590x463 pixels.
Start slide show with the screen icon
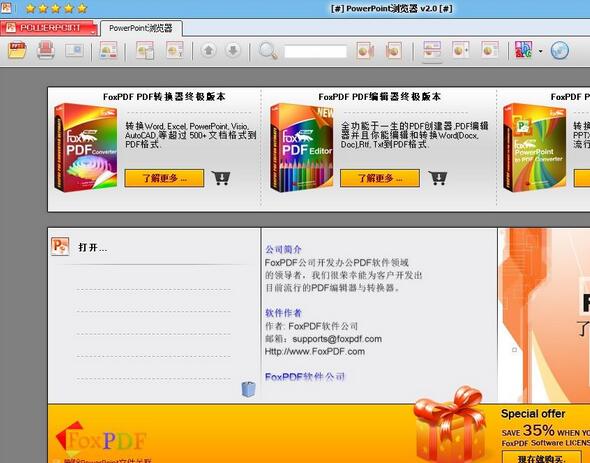74,50
